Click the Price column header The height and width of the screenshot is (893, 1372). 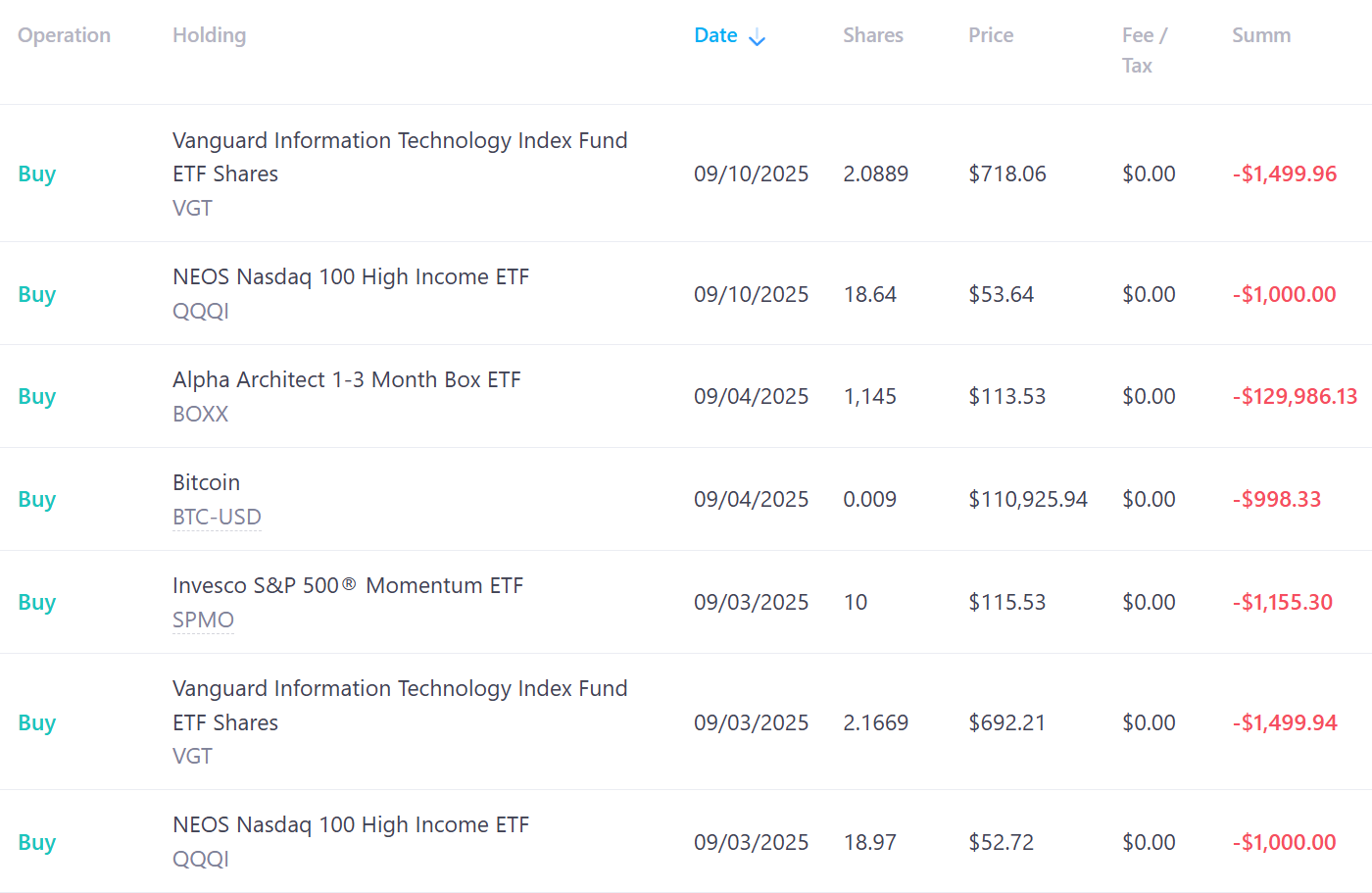coord(991,35)
